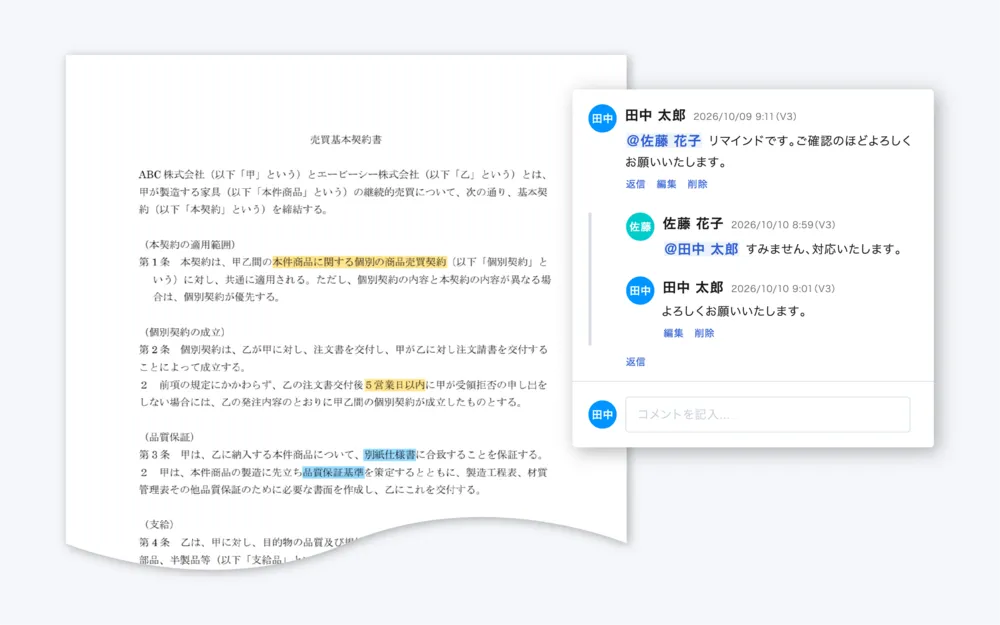Click heading (支給)
The width and height of the screenshot is (1000, 625).
(x=159, y=524)
